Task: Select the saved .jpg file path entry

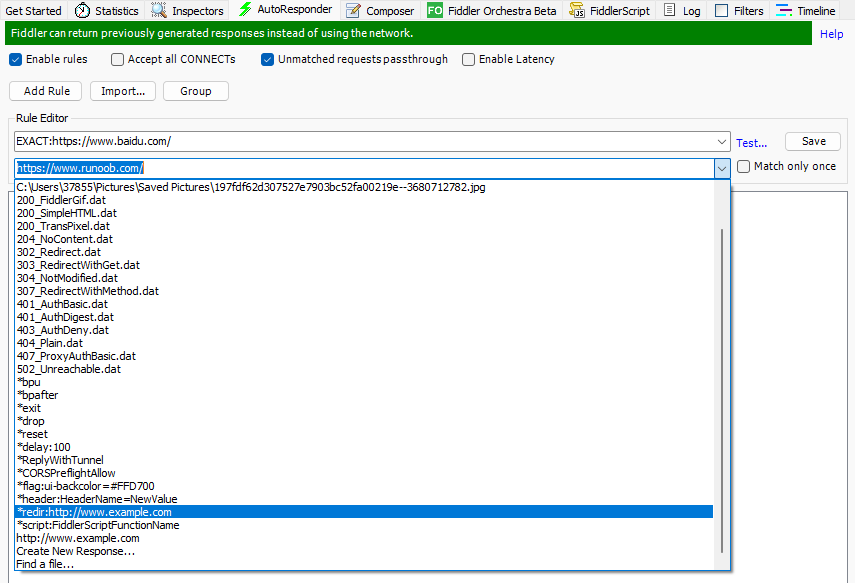Action: pyautogui.click(x=364, y=187)
